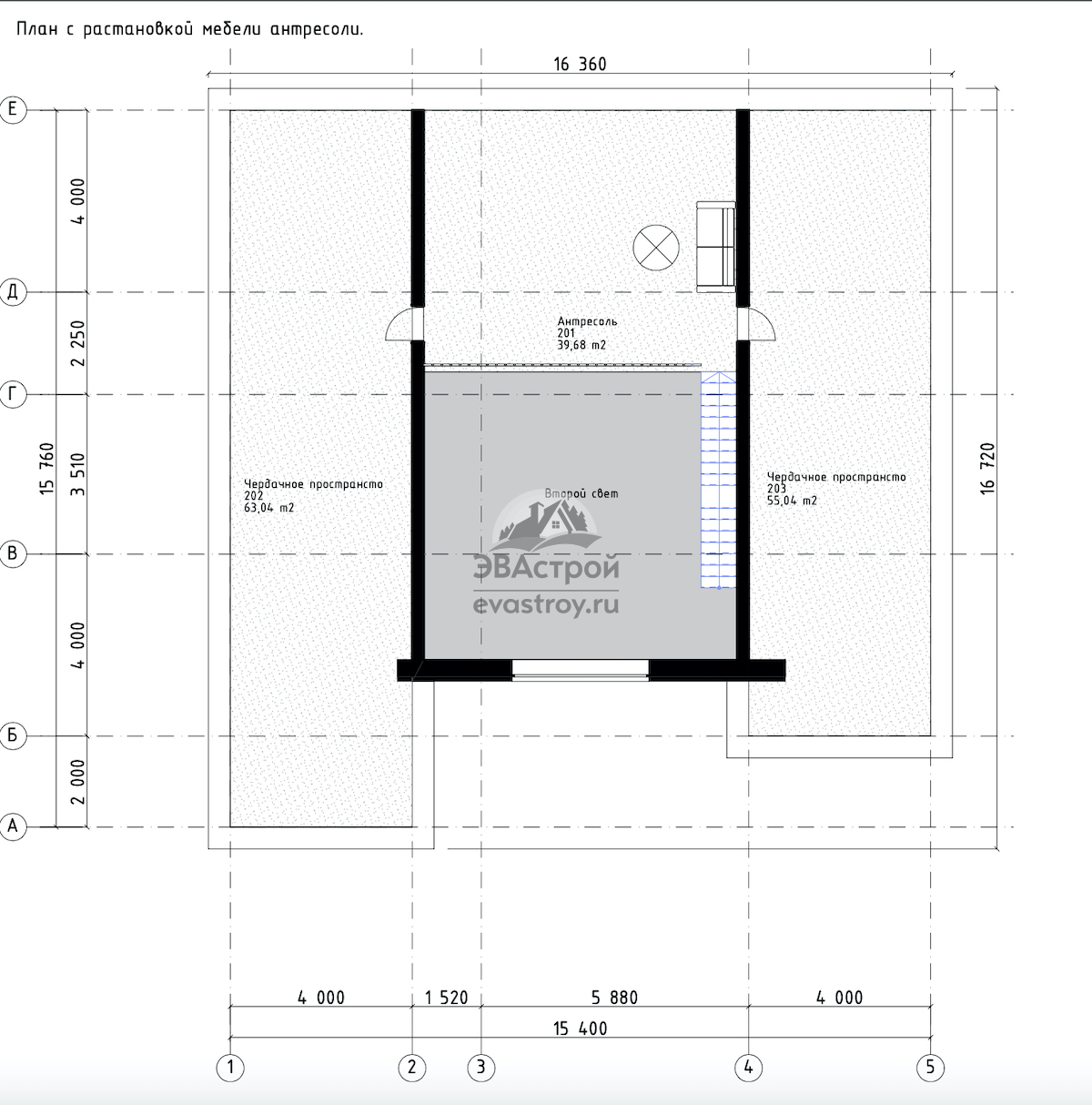The width and height of the screenshot is (1092, 1105).
Task: Select the axis bubble numbered 5
Action: pos(930,1067)
